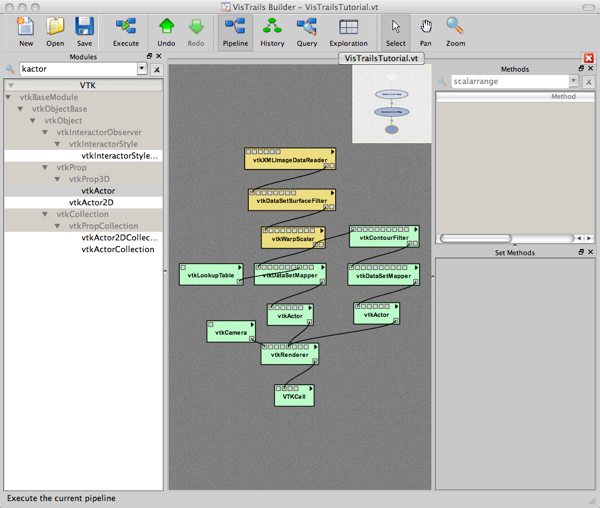Click the Methods scrollbar right arrow
The height and width of the screenshot is (508, 600).
(589, 238)
